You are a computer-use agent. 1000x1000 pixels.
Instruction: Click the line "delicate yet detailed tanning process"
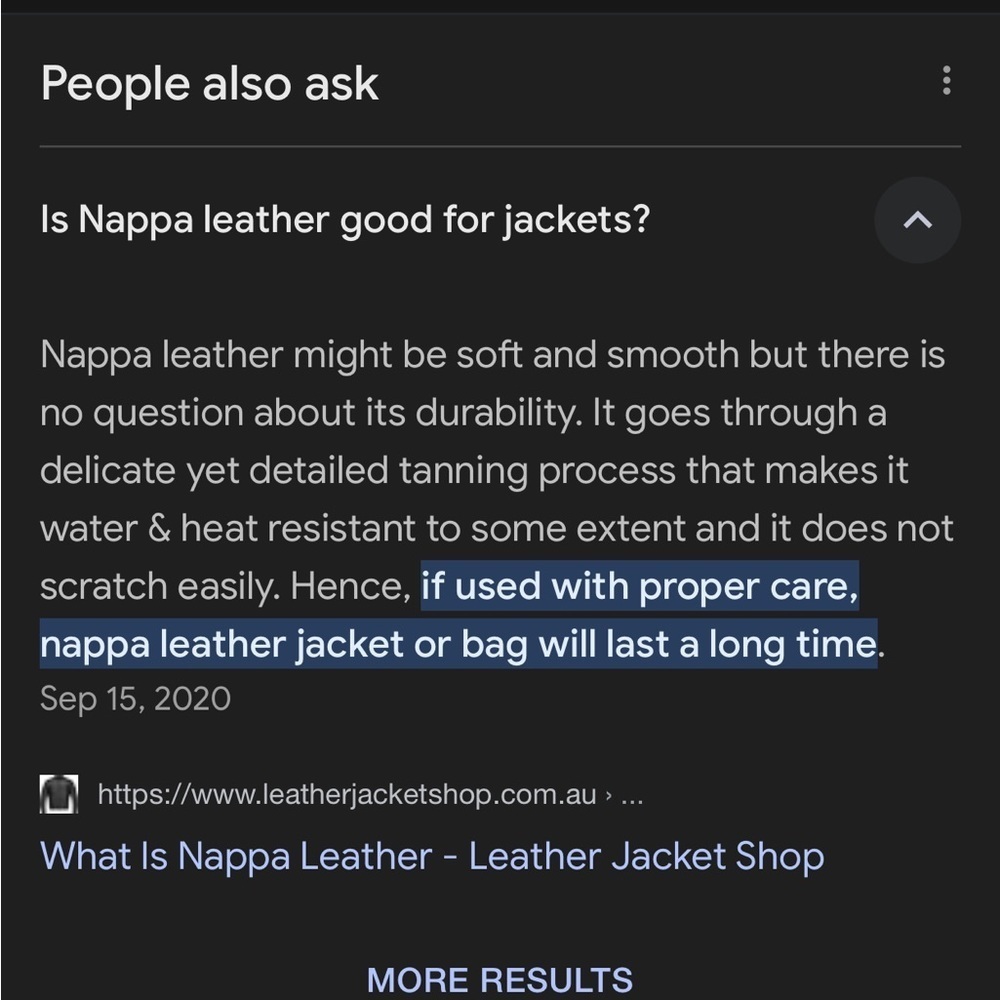point(474,471)
